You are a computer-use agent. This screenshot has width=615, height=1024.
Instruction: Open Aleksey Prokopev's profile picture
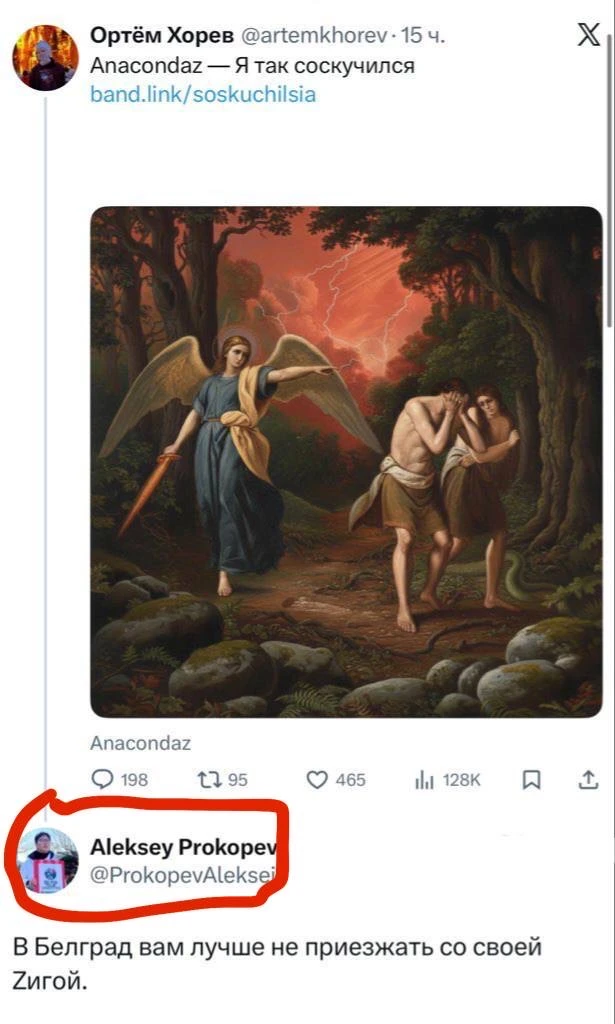(48, 859)
